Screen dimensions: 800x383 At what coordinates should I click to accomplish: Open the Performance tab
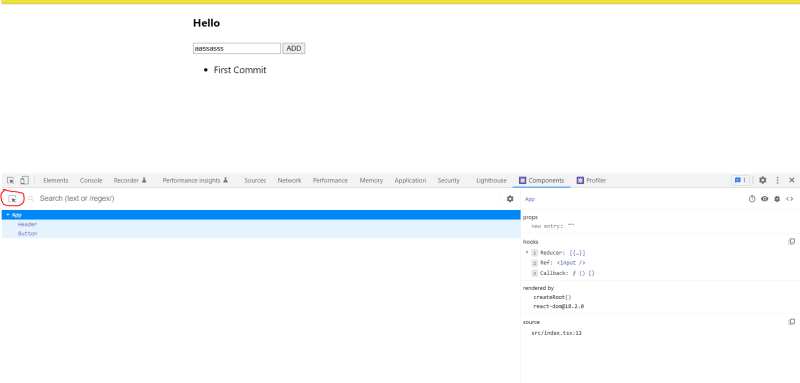[330, 181]
